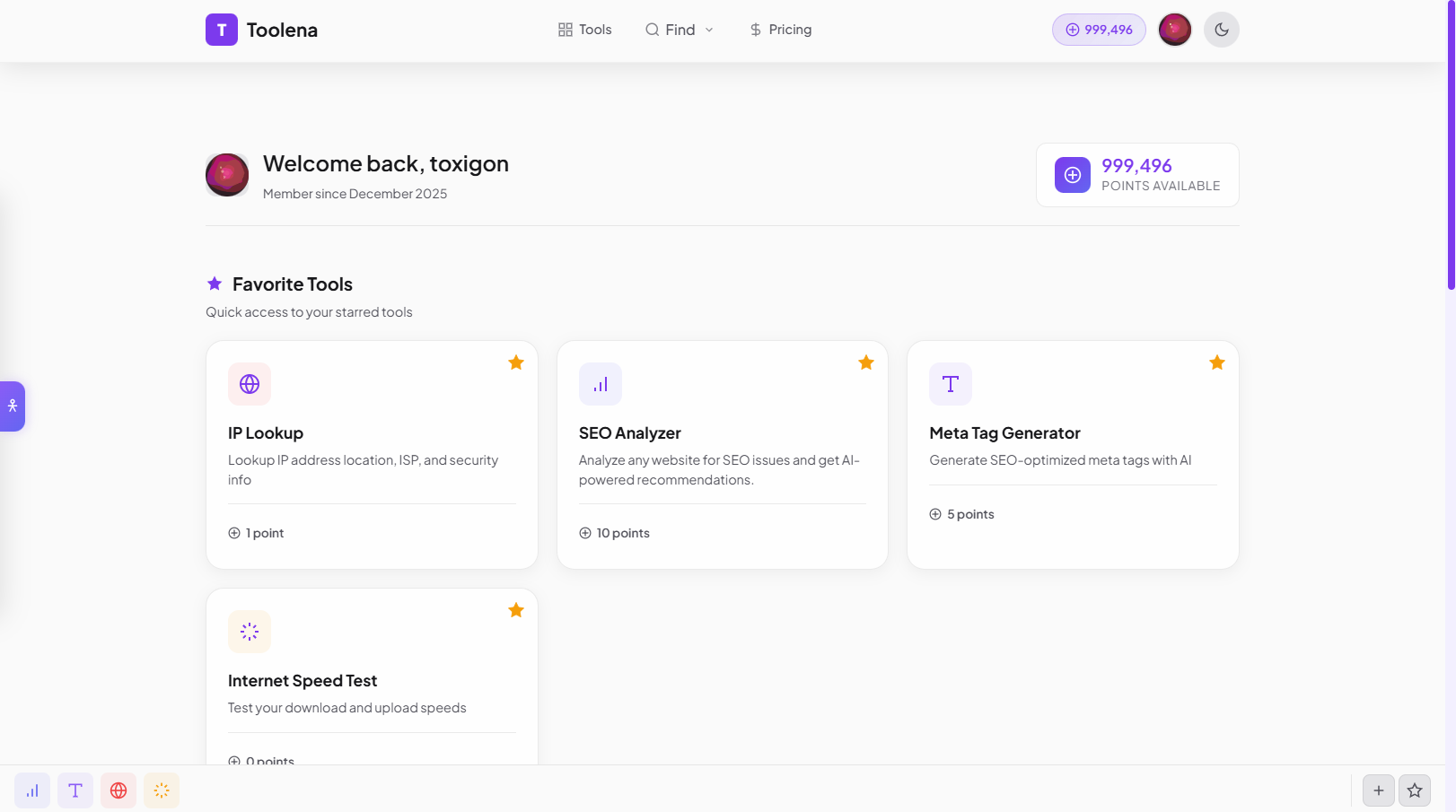The image size is (1456, 812).
Task: Toggle dark mode with the moon button
Action: pyautogui.click(x=1221, y=30)
